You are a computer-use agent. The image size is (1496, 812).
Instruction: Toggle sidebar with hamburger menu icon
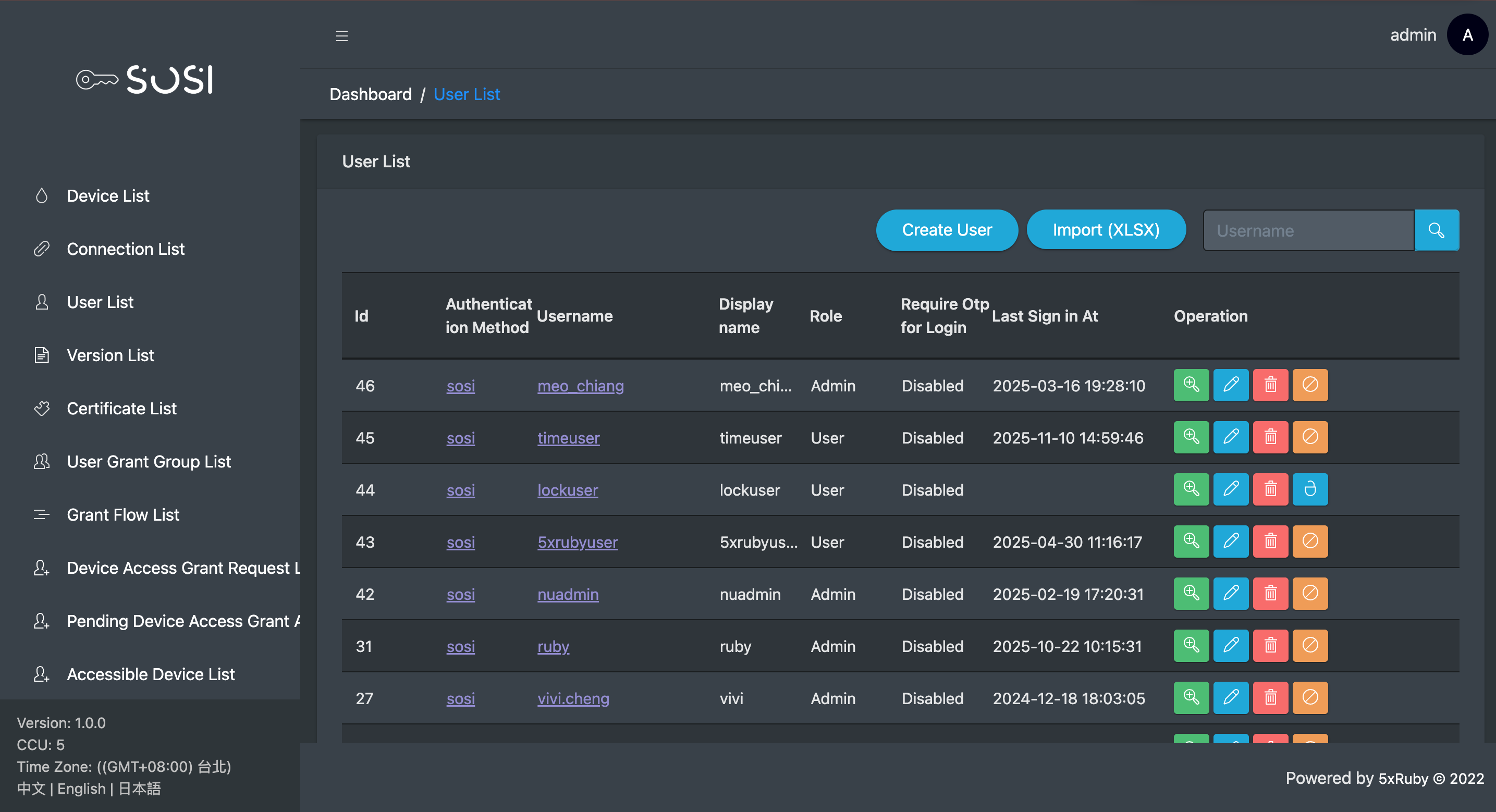coord(341,36)
